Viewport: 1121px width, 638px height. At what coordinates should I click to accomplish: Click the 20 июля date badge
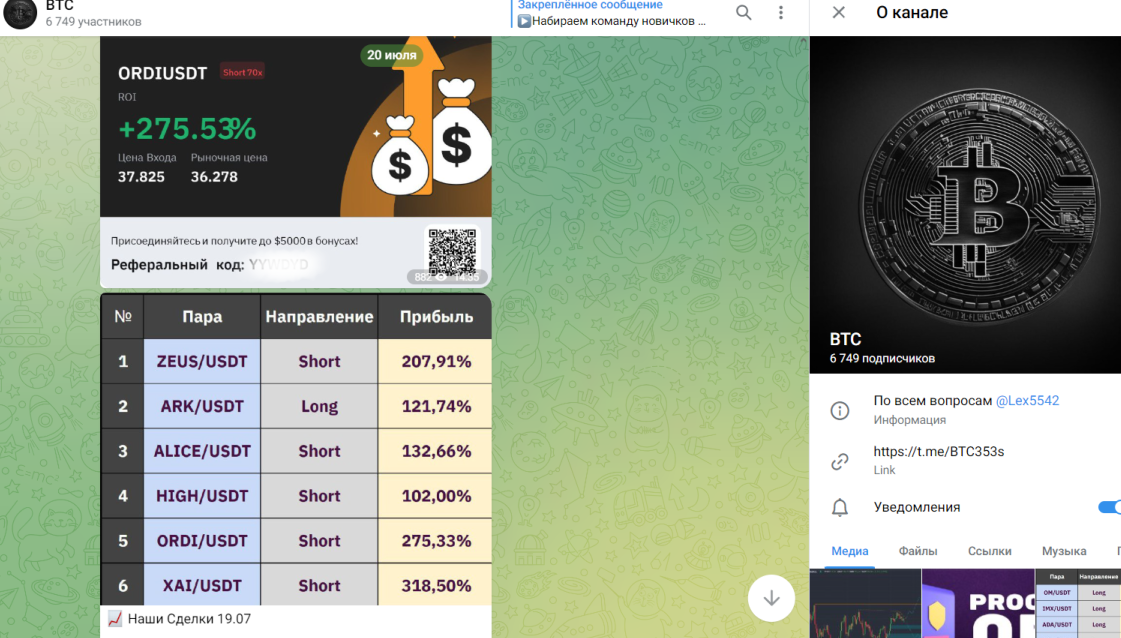[392, 55]
